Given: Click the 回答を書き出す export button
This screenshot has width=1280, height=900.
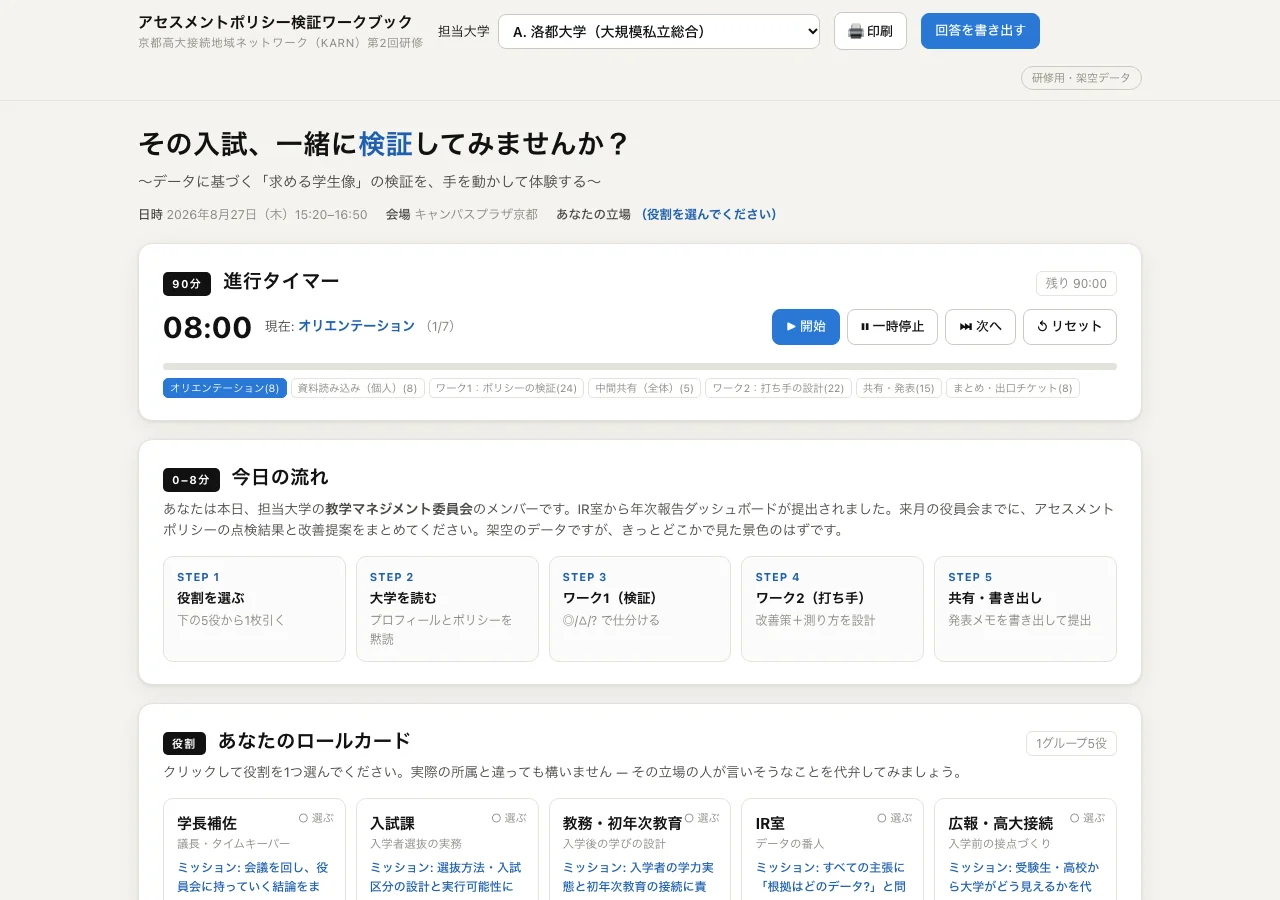Looking at the screenshot, I should [x=980, y=31].
